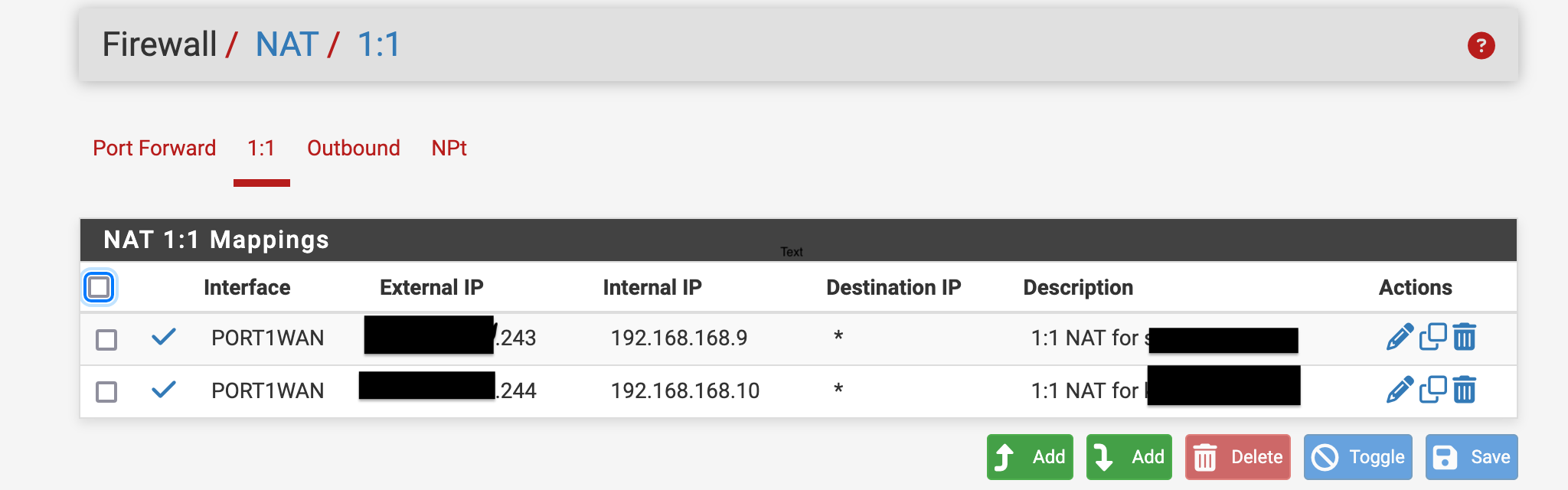Image resolution: width=1568 pixels, height=490 pixels.
Task: Check the select-all checkbox in table header
Action: coord(99,287)
